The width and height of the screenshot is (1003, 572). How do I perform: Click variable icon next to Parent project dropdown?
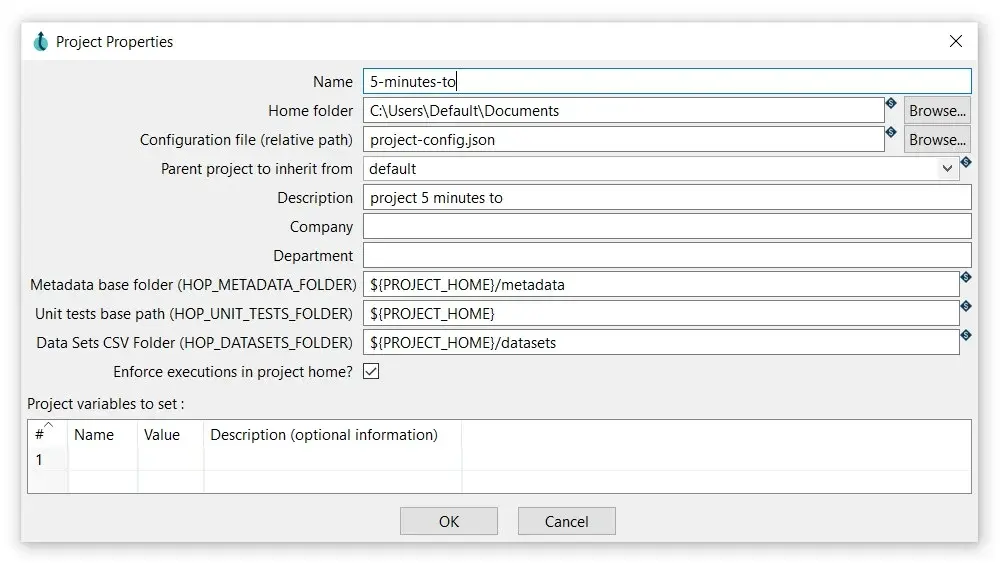(966, 163)
